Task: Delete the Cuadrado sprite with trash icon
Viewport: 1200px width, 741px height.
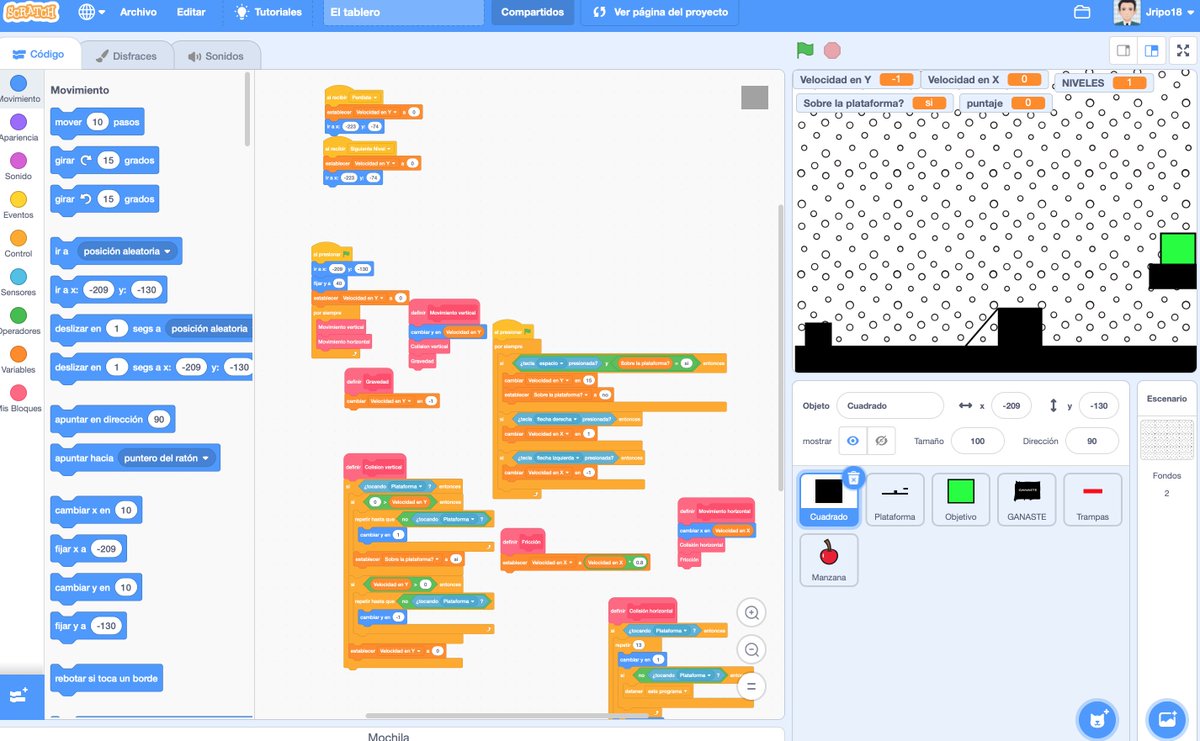Action: tap(852, 479)
